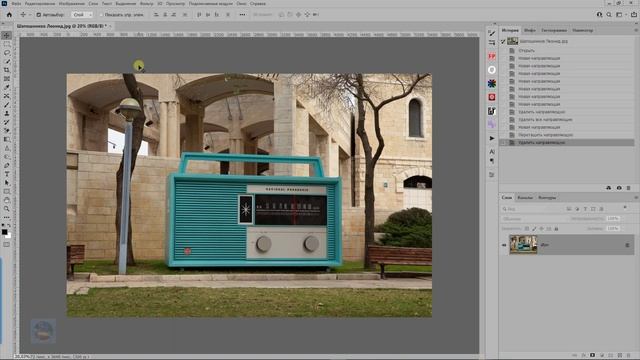This screenshot has height=360, width=640.
Task: Open the layer filter type dropdown
Action: tap(532, 209)
